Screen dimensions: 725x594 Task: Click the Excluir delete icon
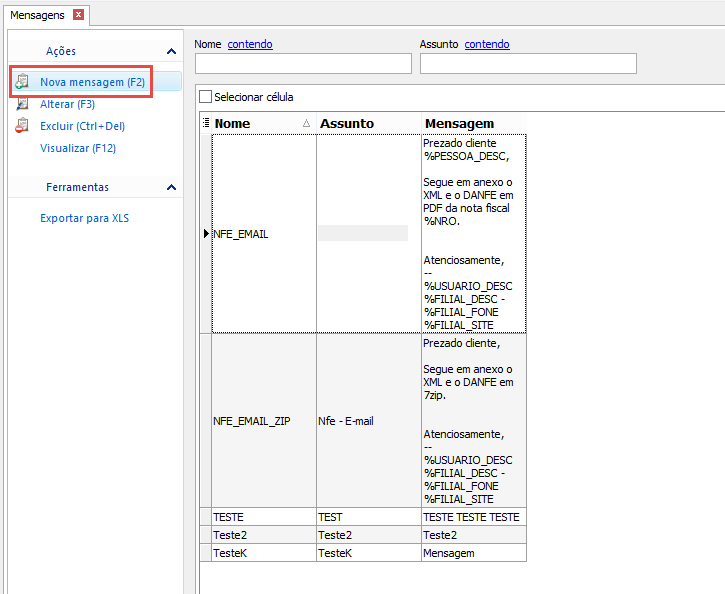(22, 126)
